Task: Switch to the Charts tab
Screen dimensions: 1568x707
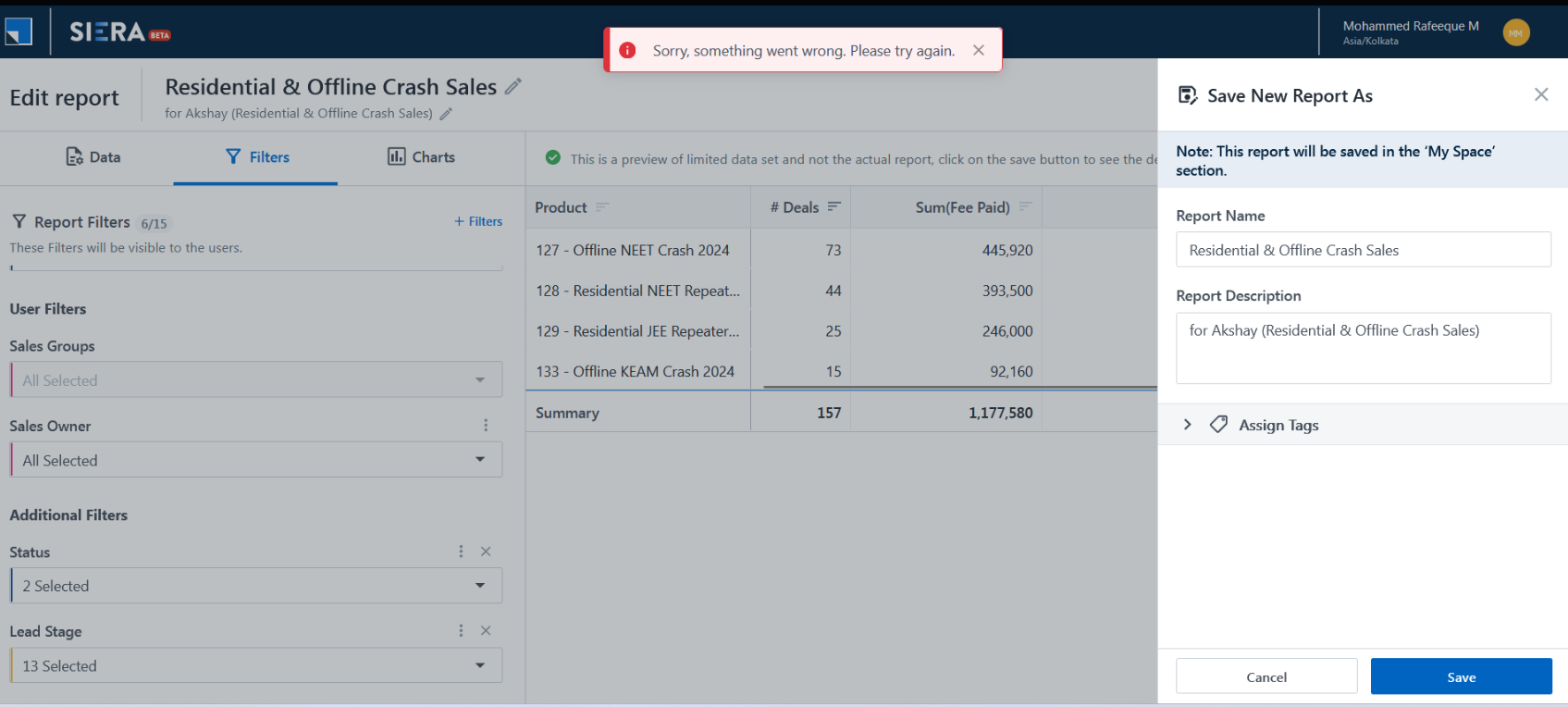Action: [x=421, y=157]
